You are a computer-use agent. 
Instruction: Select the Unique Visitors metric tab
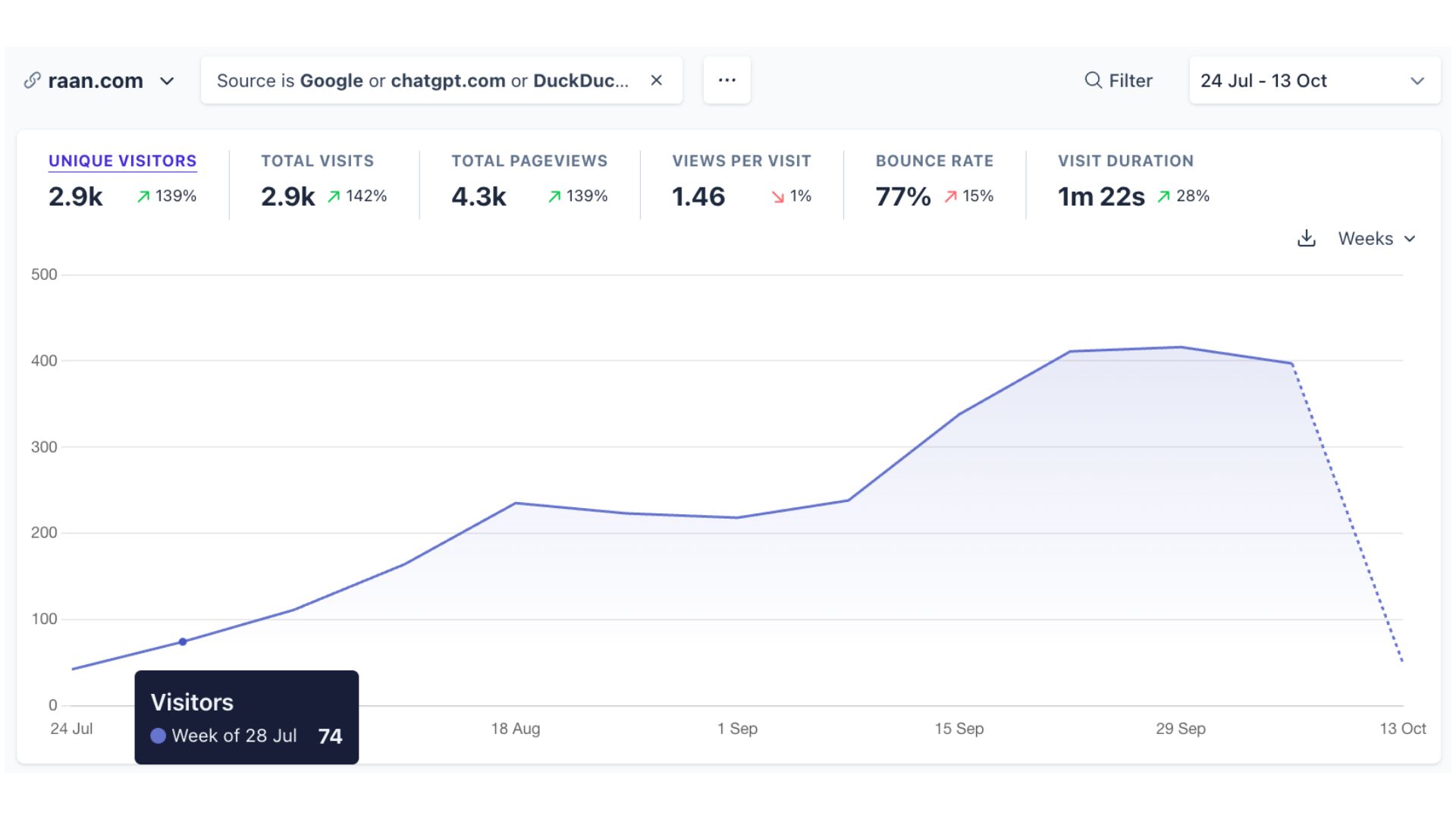pyautogui.click(x=122, y=161)
